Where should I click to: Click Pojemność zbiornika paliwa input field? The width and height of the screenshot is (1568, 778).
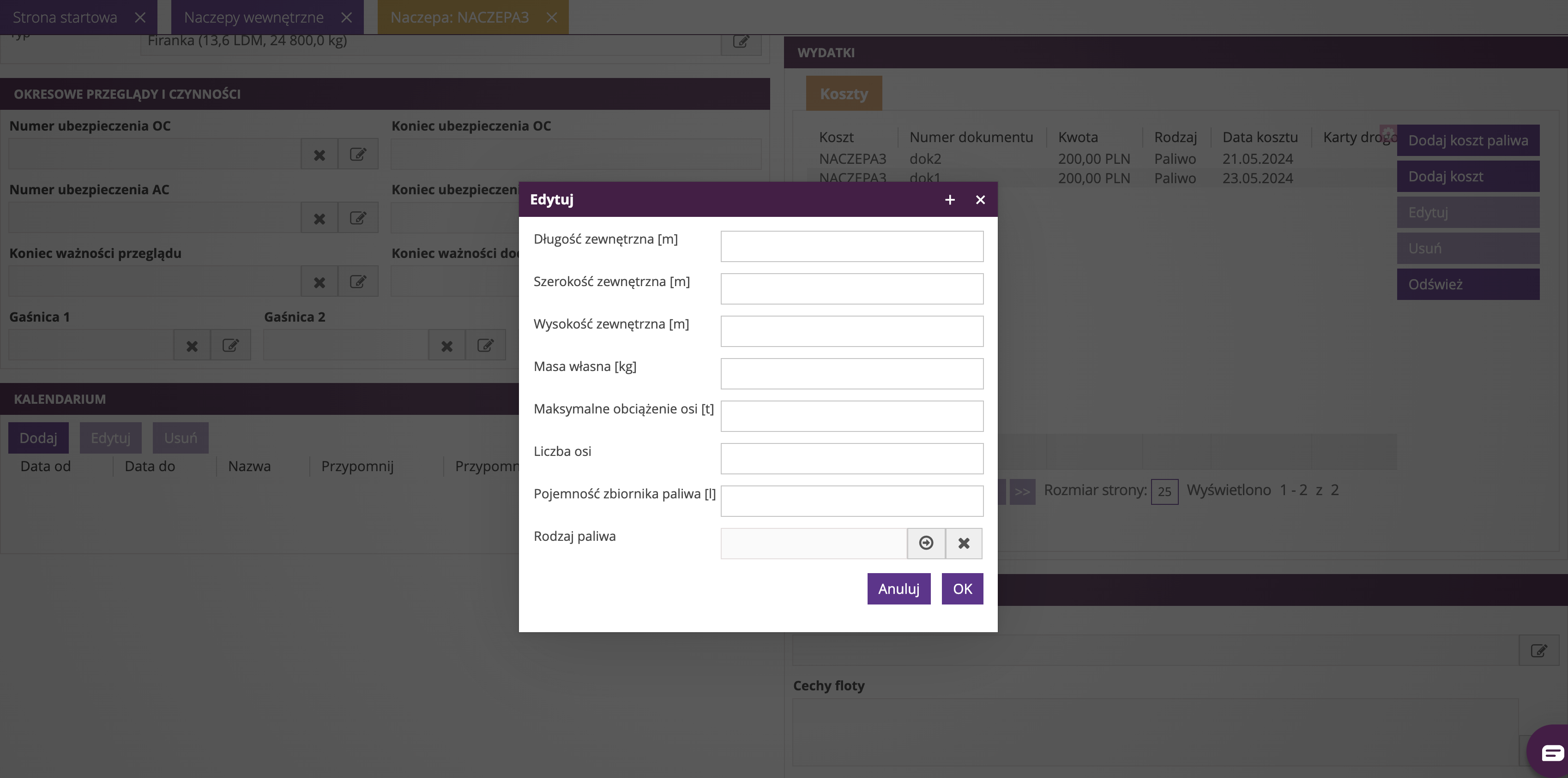[851, 501]
